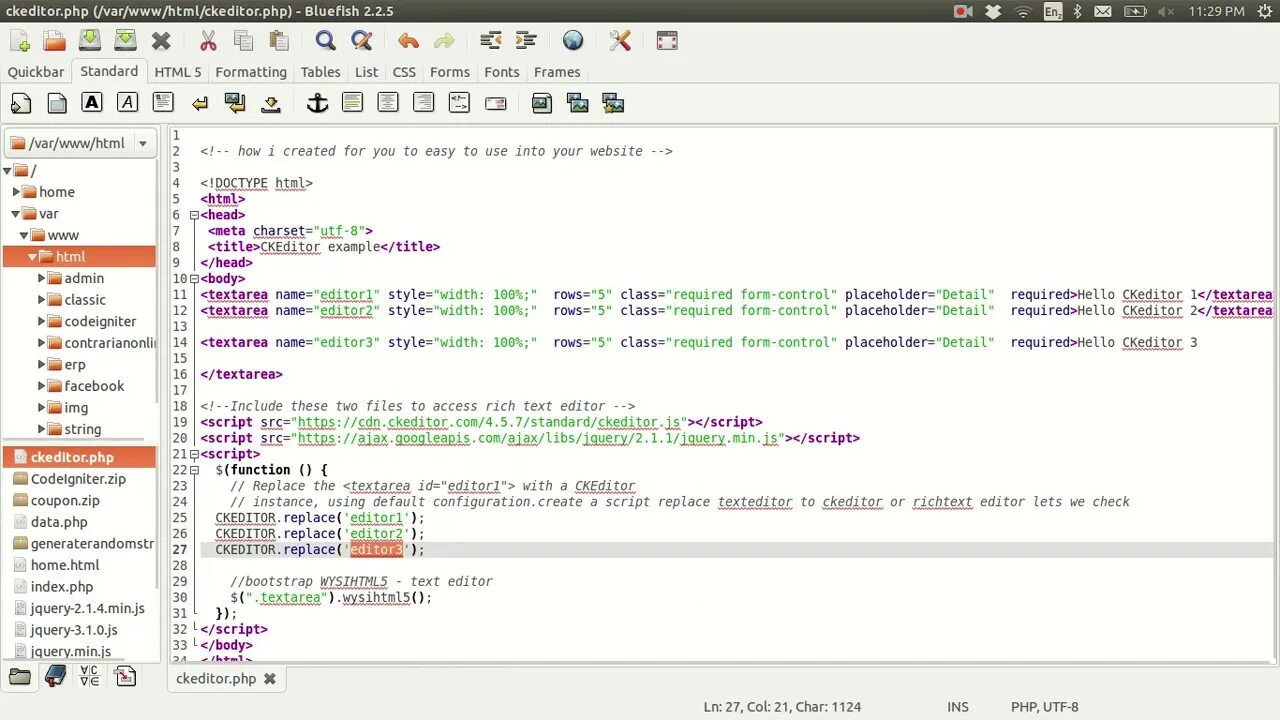Insert anchor with the anchor icon
The height and width of the screenshot is (720, 1280).
point(316,102)
